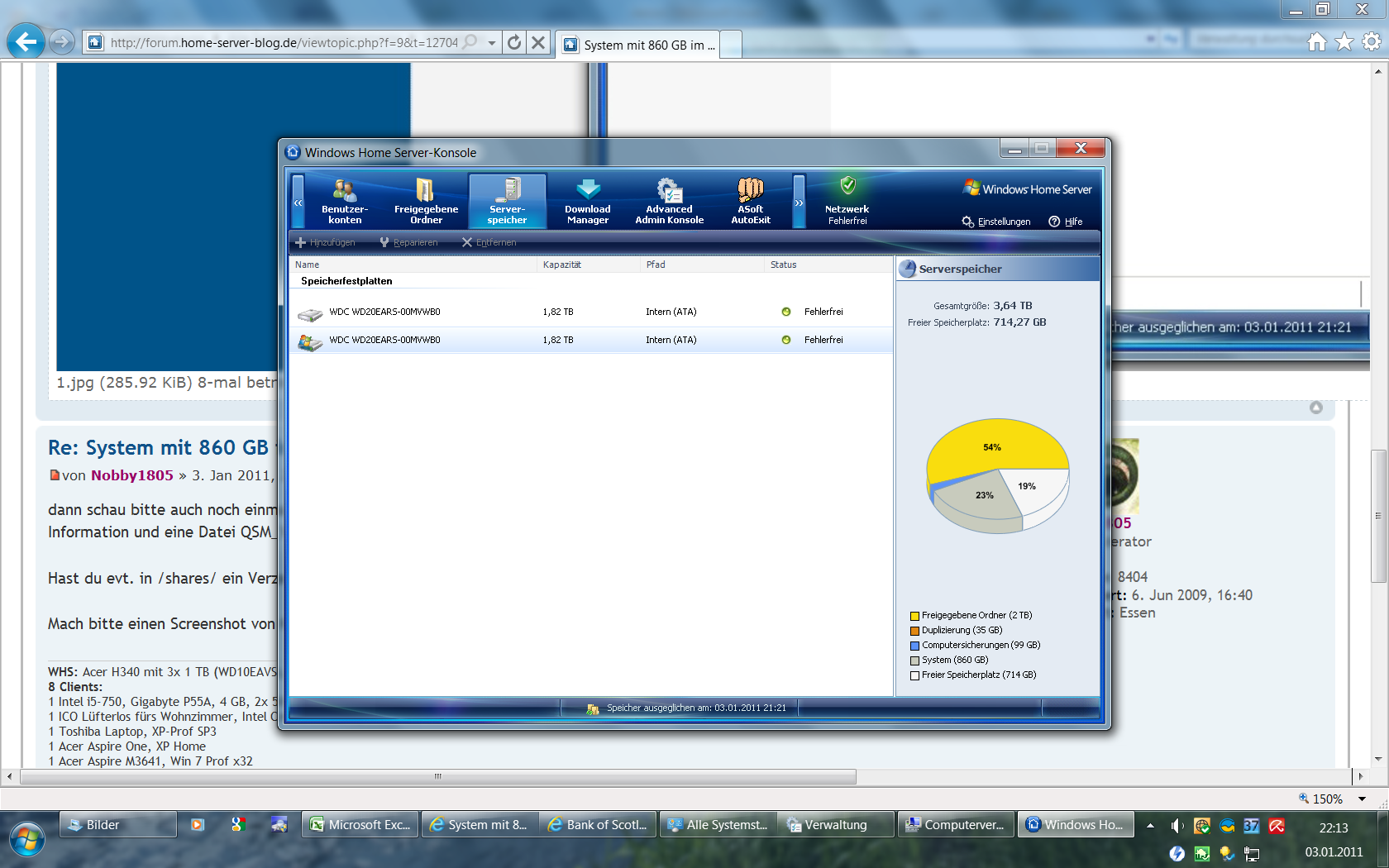The width and height of the screenshot is (1389, 868).
Task: Click the Reparieren toolbar button
Action: (x=408, y=242)
